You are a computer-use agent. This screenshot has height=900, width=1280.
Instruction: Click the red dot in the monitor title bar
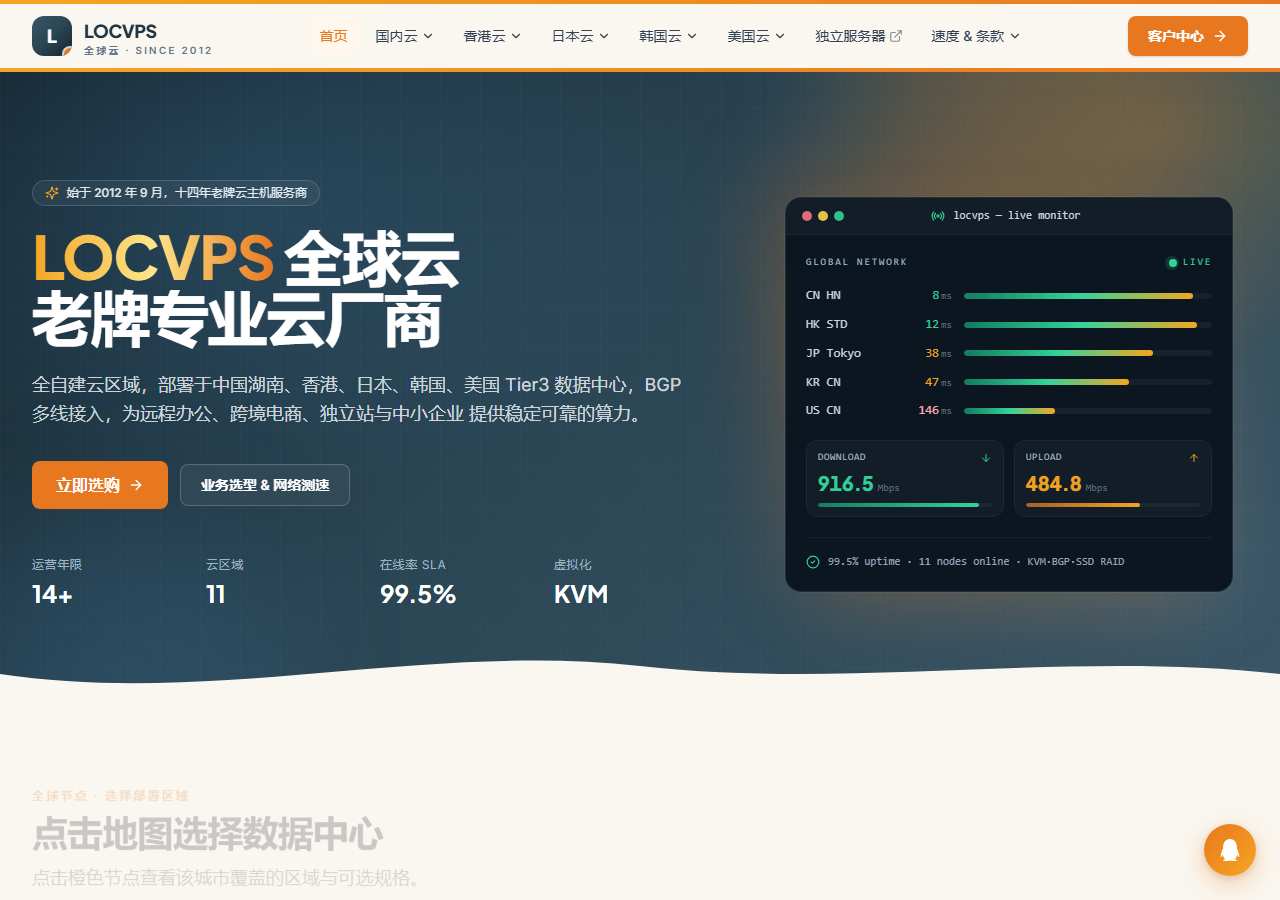pyautogui.click(x=807, y=216)
